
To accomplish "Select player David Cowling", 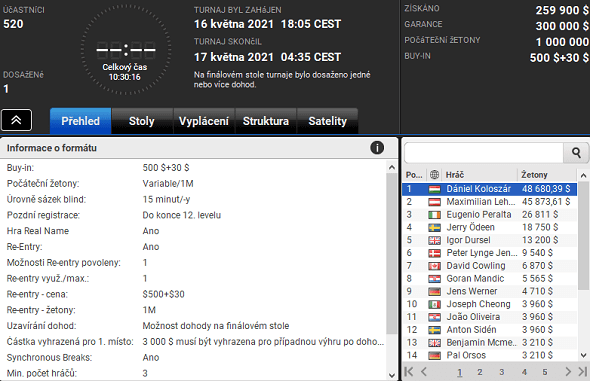I will pos(489,266).
